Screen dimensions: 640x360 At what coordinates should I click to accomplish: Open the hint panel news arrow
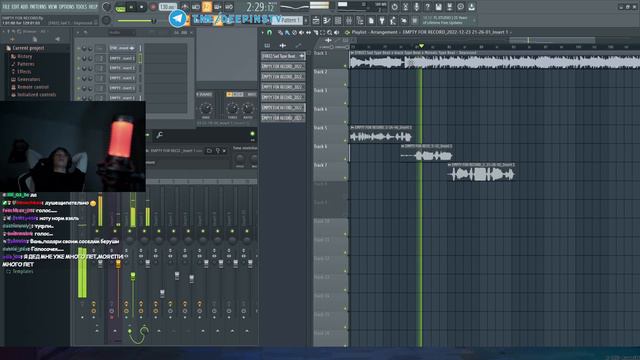coord(474,20)
